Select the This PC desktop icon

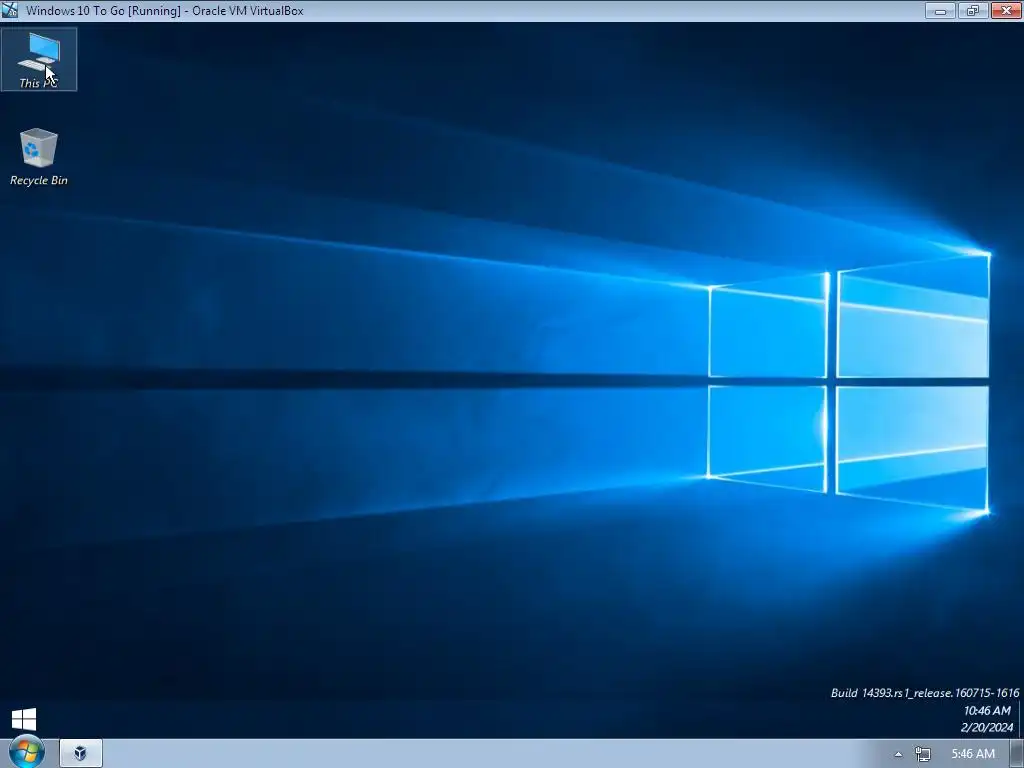tap(39, 59)
